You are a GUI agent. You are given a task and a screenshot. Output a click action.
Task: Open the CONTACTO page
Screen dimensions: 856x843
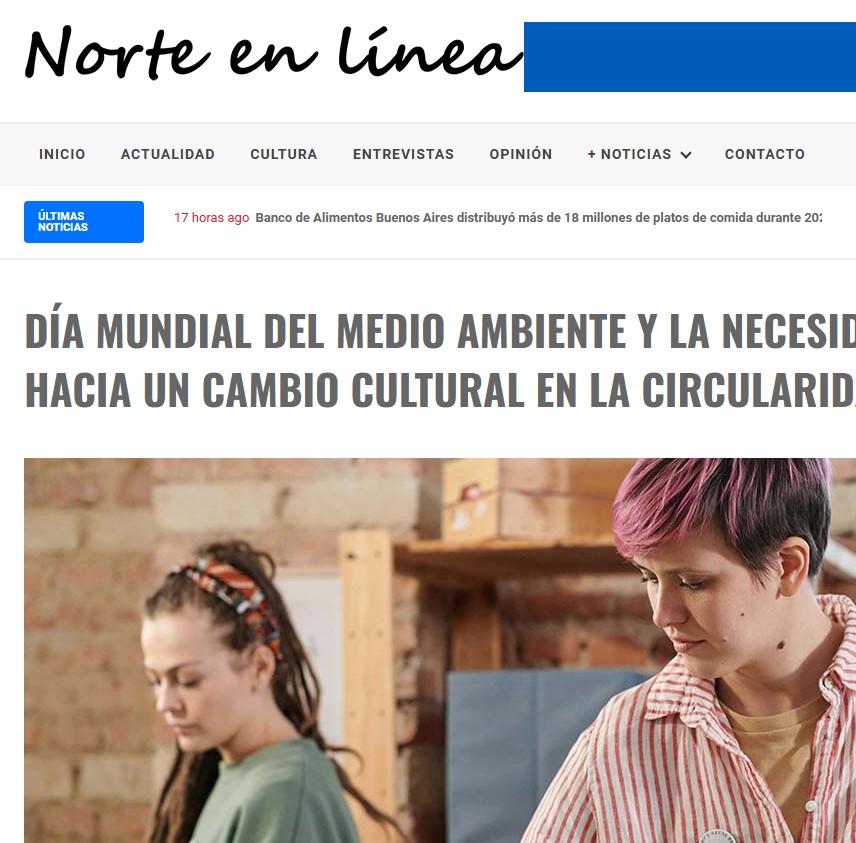coord(765,154)
